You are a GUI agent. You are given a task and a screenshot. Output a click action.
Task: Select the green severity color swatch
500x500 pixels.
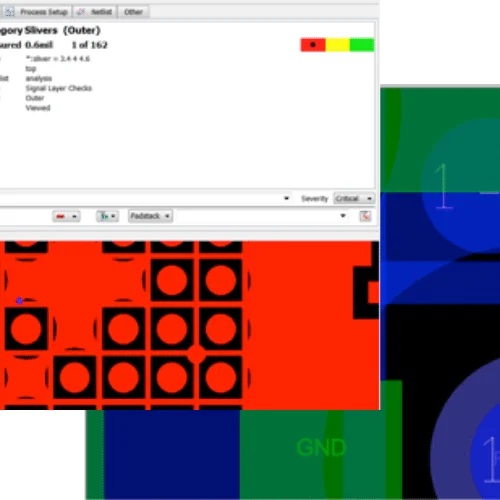362,45
